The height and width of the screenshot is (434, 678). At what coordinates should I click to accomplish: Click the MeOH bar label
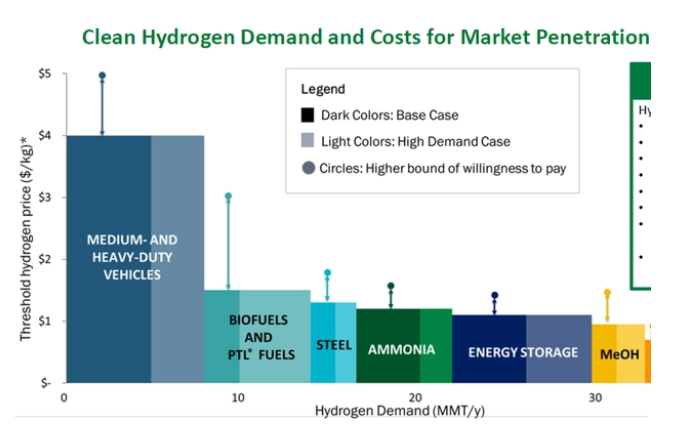pyautogui.click(x=614, y=355)
